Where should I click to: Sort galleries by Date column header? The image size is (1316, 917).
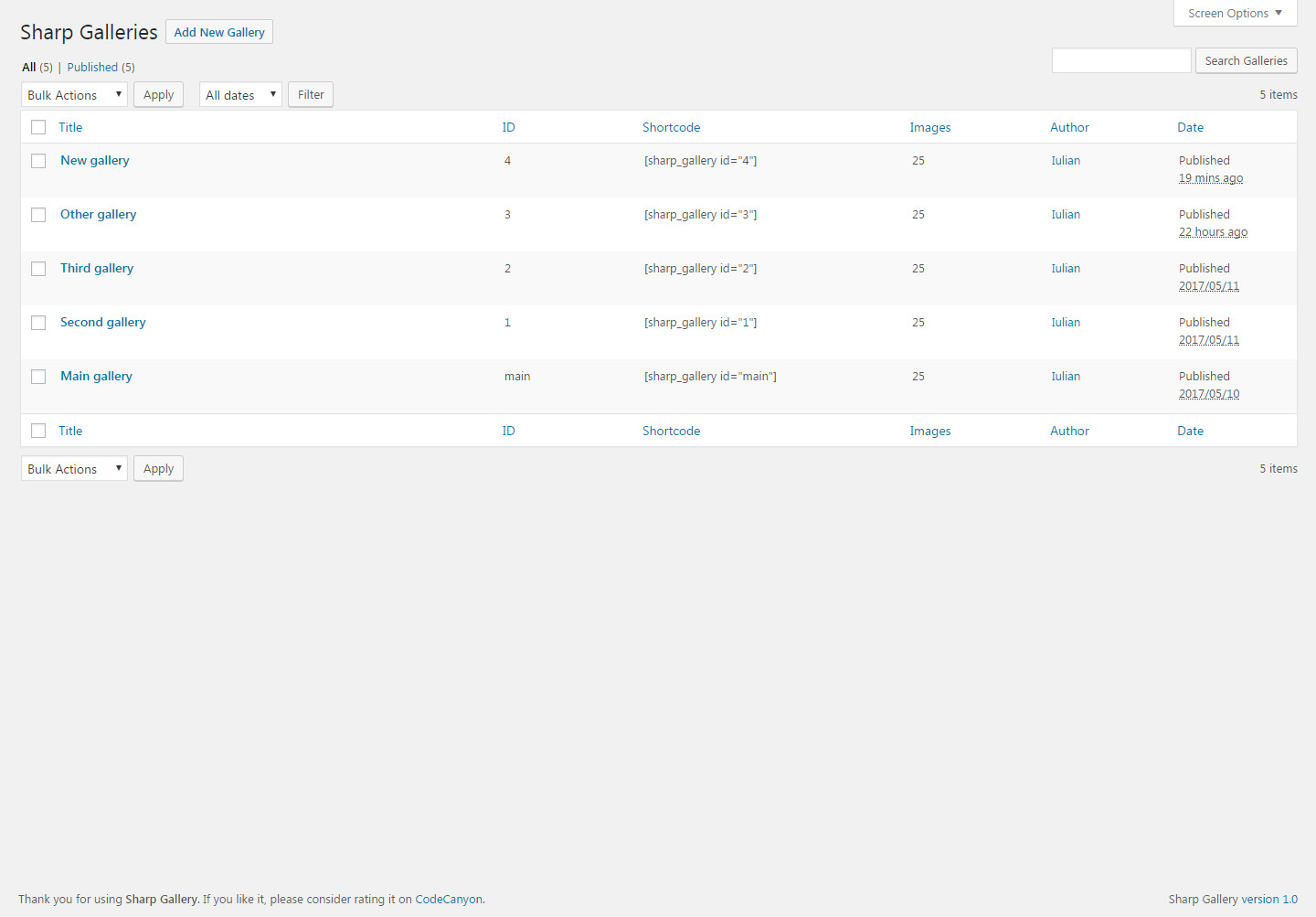[x=1190, y=127]
